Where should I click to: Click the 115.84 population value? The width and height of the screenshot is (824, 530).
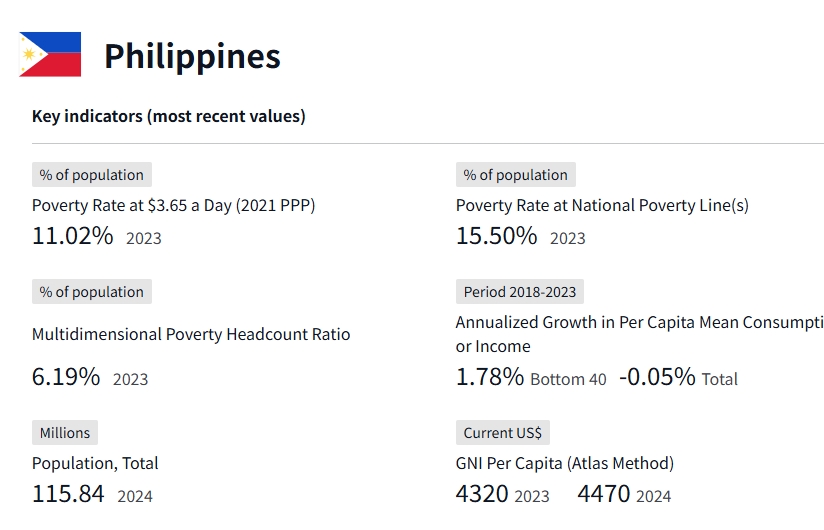(68, 494)
